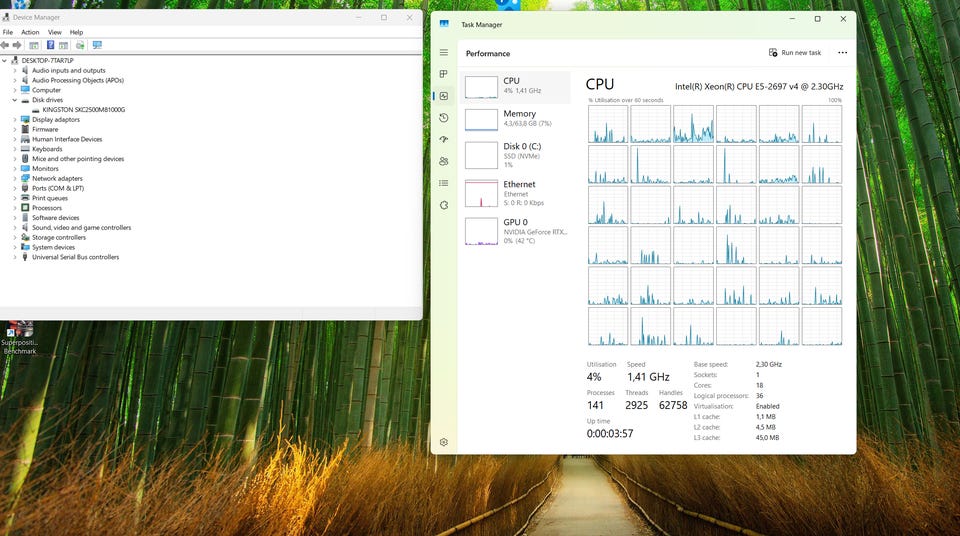Click the Up time value 0:00:03:57
This screenshot has width=960, height=536.
[x=610, y=434]
